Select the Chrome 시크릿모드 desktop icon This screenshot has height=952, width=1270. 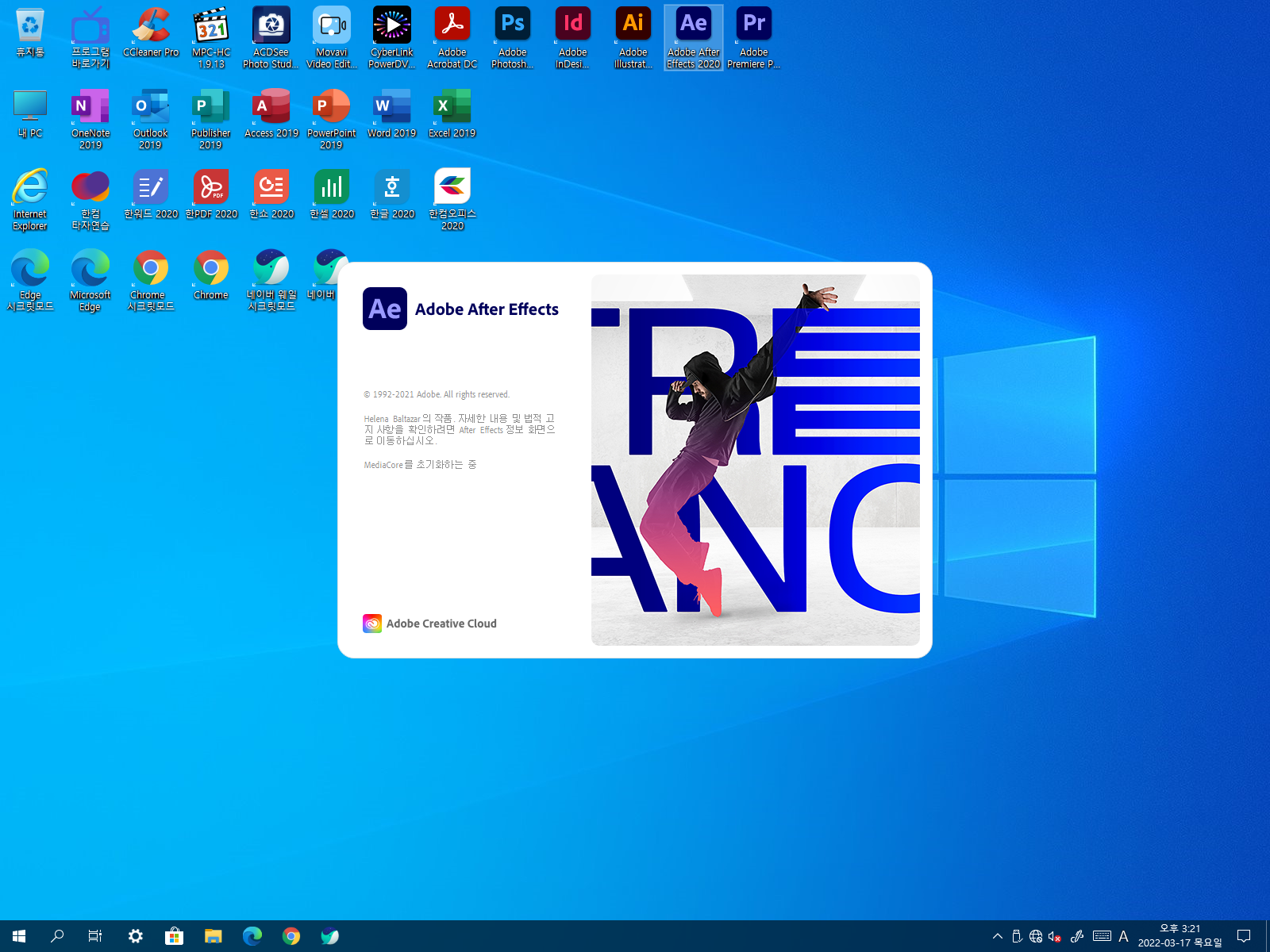pyautogui.click(x=151, y=281)
